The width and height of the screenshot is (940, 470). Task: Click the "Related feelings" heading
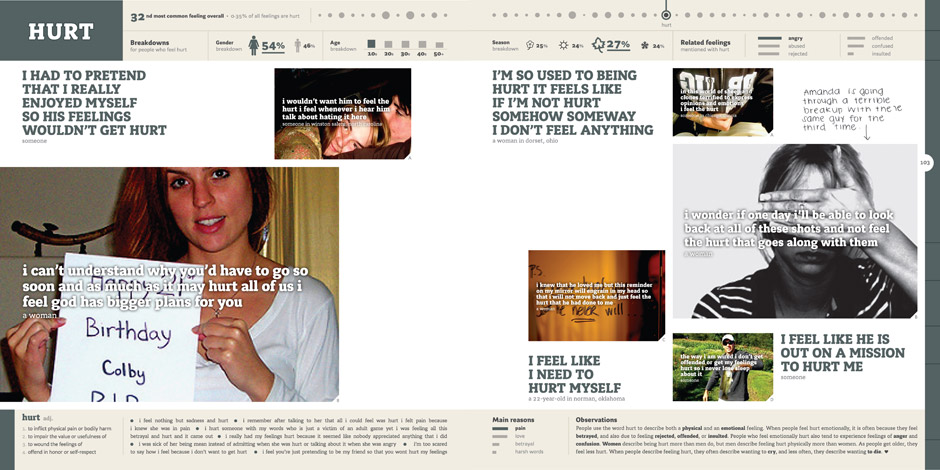[705, 43]
